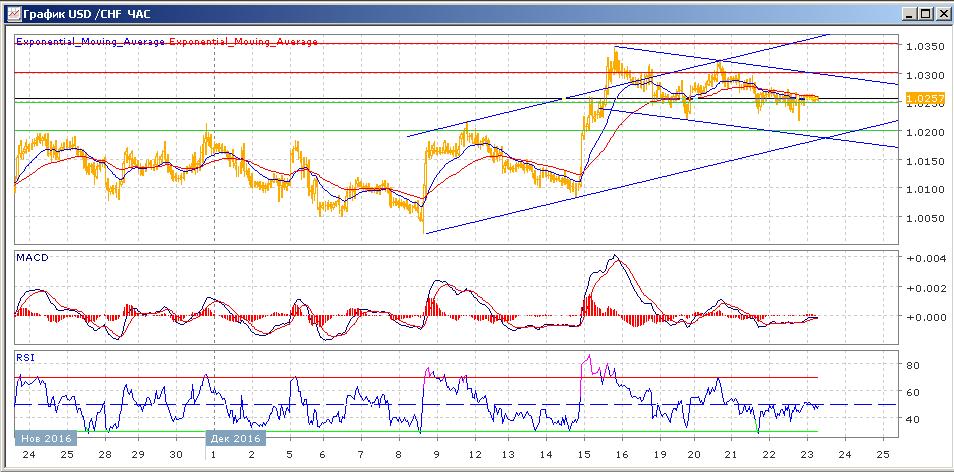Click the 80 level on RSI scale
954x474 pixels.
coord(913,366)
